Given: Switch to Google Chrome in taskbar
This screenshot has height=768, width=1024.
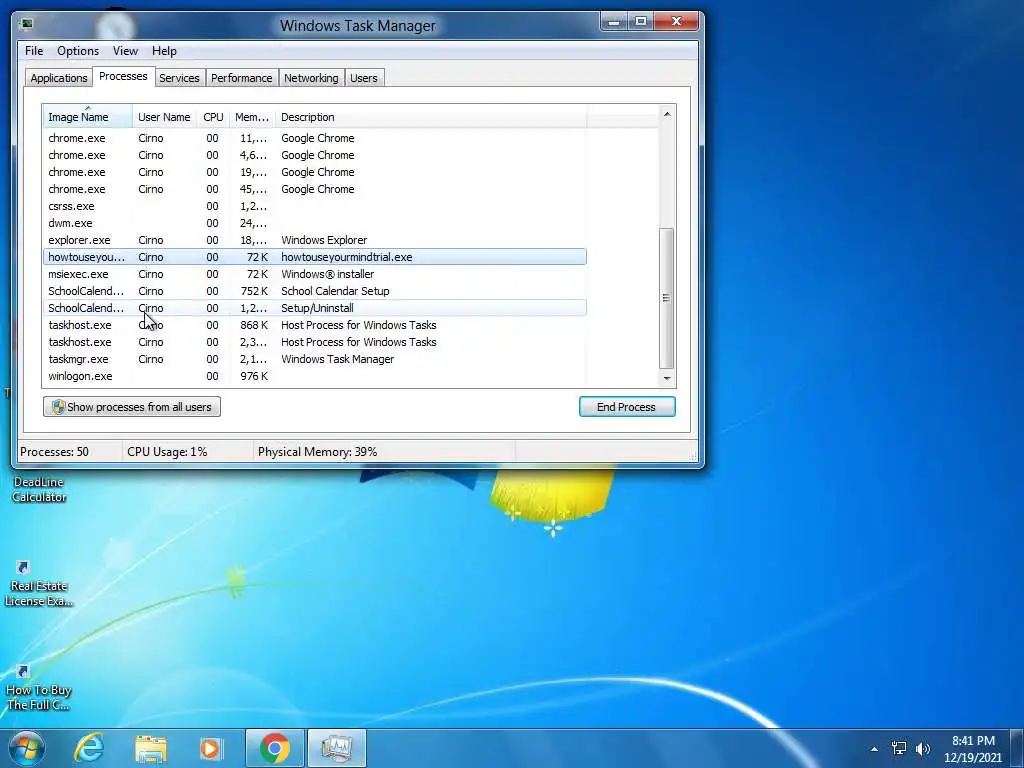Looking at the screenshot, I should pos(275,748).
